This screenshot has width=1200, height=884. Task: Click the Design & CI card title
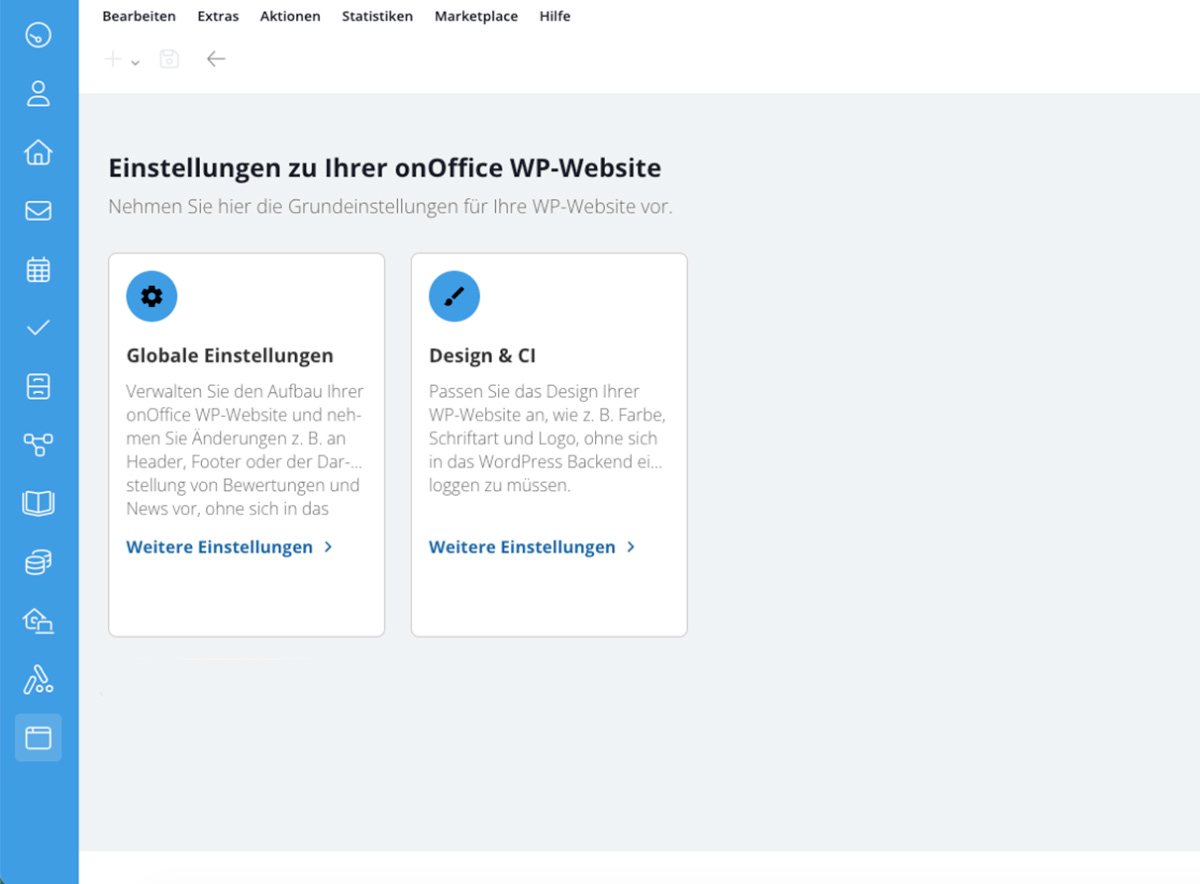(483, 355)
